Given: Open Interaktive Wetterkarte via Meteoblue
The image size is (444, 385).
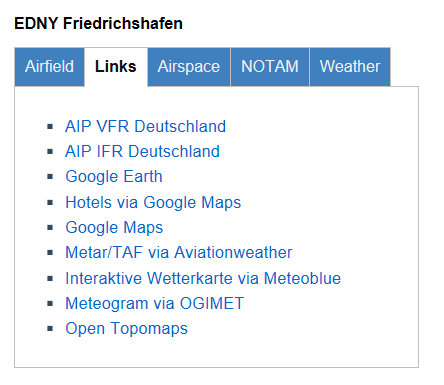Looking at the screenshot, I should [203, 278].
